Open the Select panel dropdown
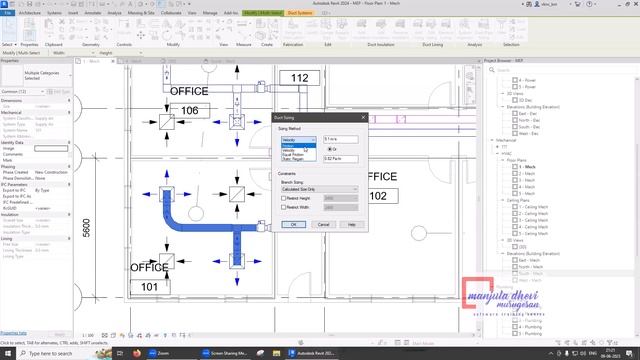This screenshot has width=640, height=360. (x=9, y=44)
